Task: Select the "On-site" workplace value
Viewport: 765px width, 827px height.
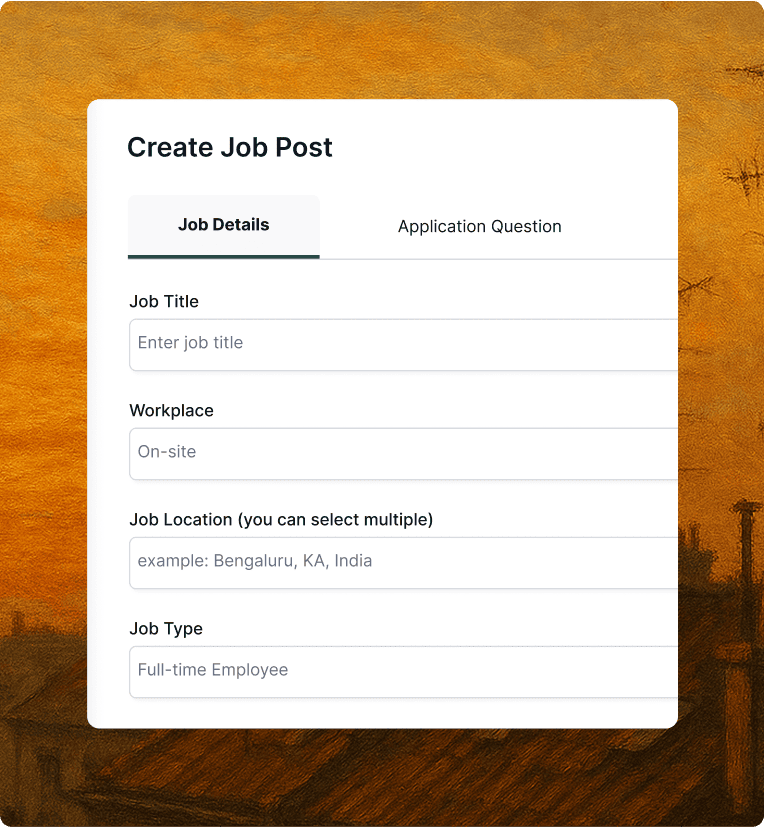Action: pyautogui.click(x=167, y=452)
